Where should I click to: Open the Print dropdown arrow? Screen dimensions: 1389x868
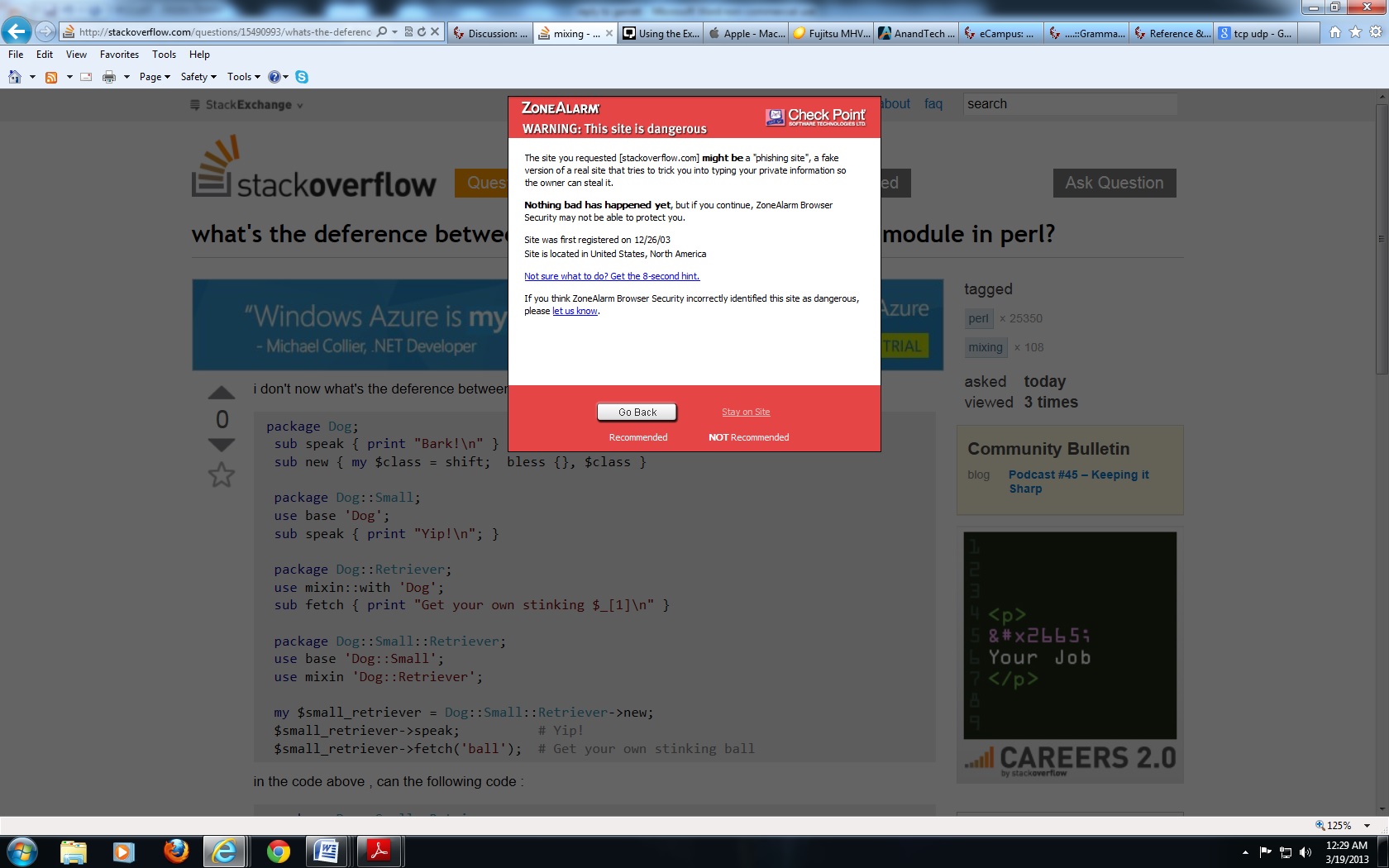[x=126, y=77]
